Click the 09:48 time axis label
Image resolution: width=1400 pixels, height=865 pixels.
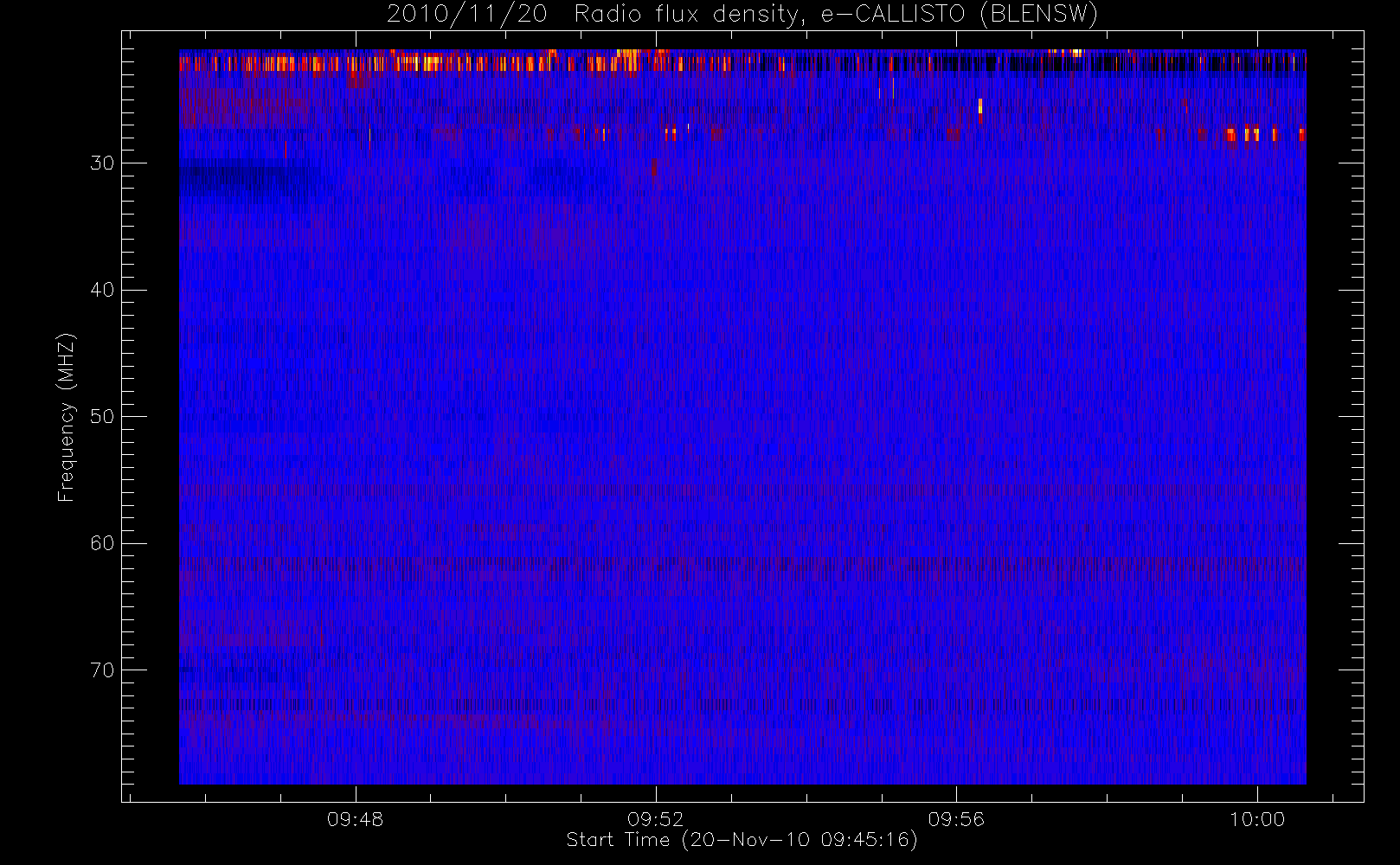coord(355,819)
